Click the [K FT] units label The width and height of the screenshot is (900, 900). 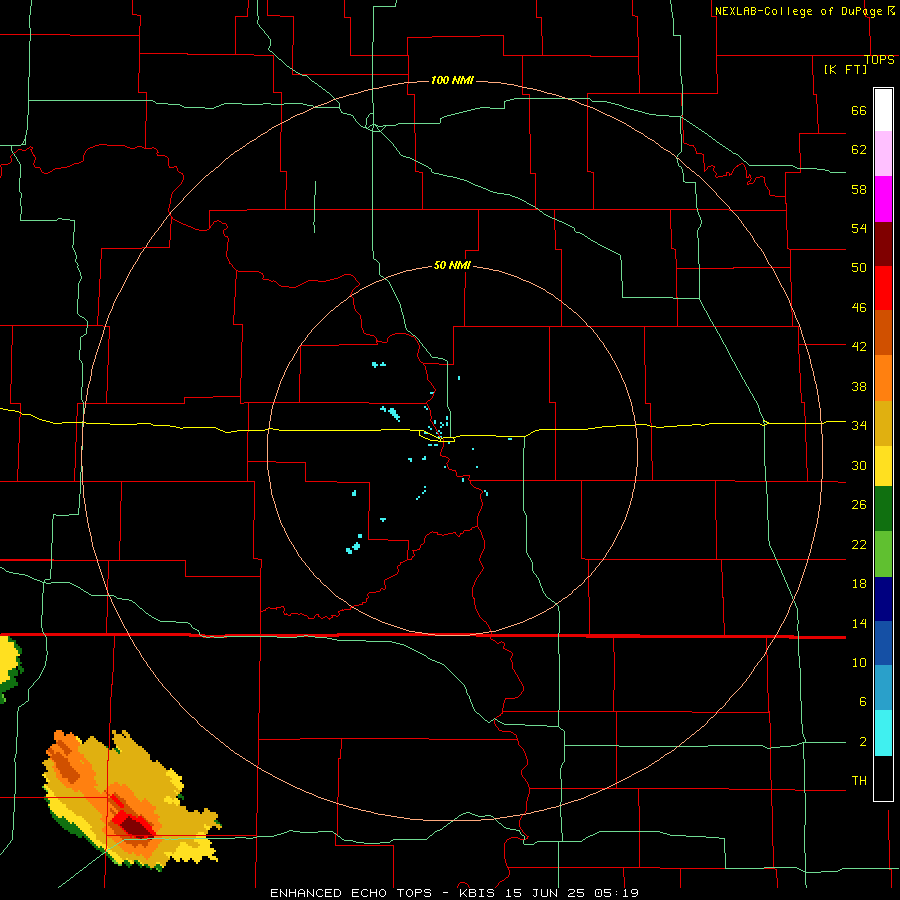pos(845,69)
